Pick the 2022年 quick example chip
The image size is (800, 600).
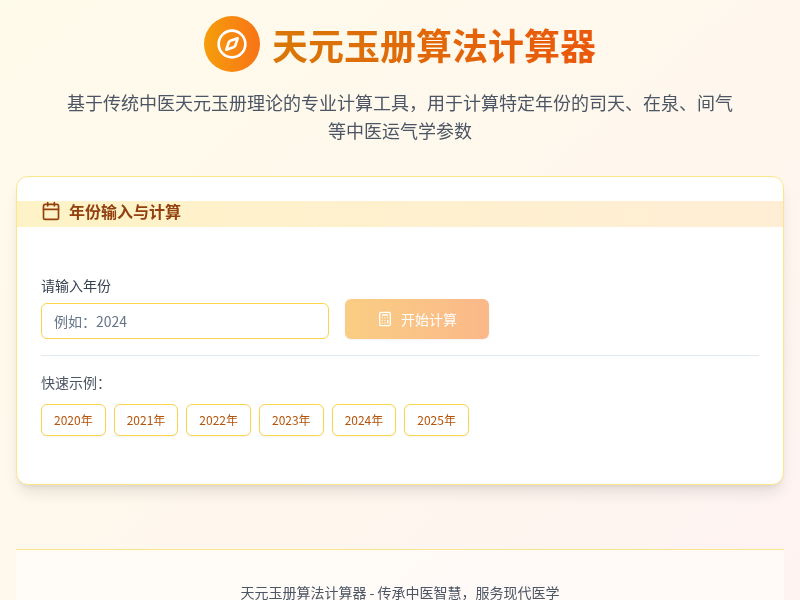tap(218, 420)
